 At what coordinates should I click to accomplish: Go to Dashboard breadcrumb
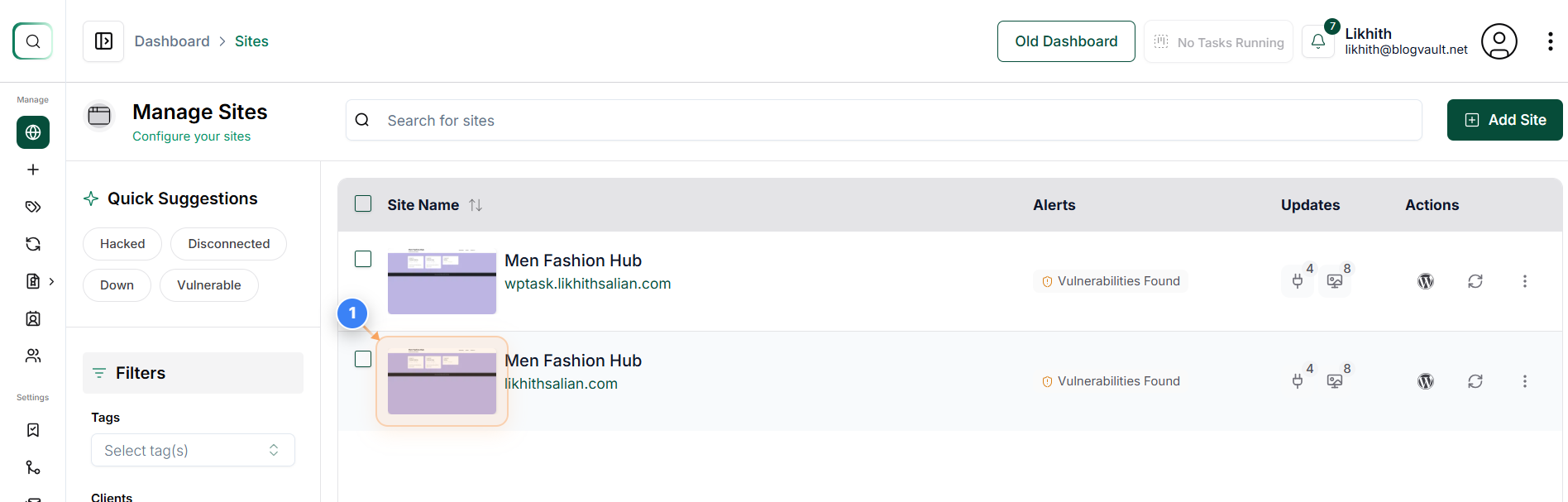pos(172,41)
